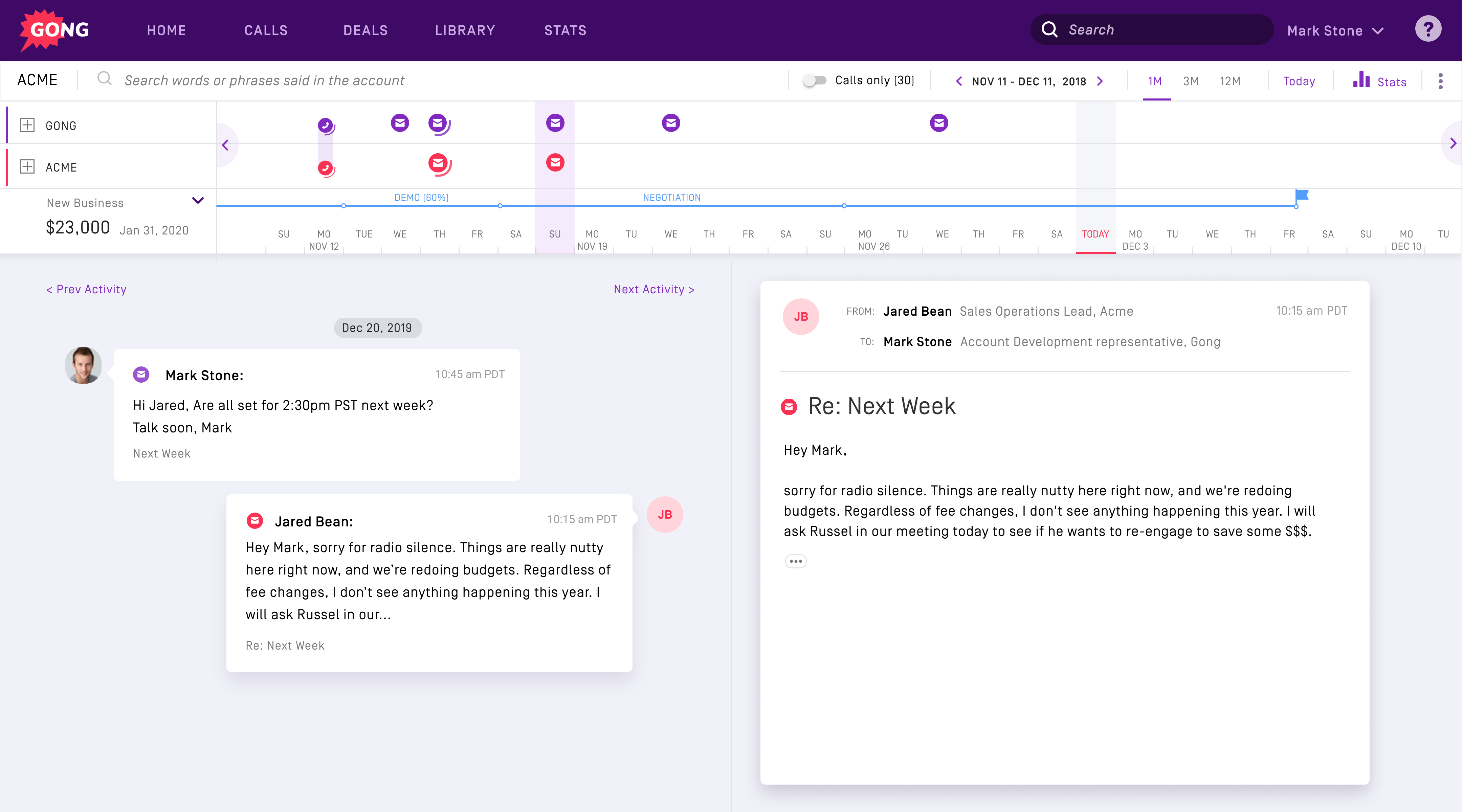Click the JB avatar in email header

pos(801,317)
